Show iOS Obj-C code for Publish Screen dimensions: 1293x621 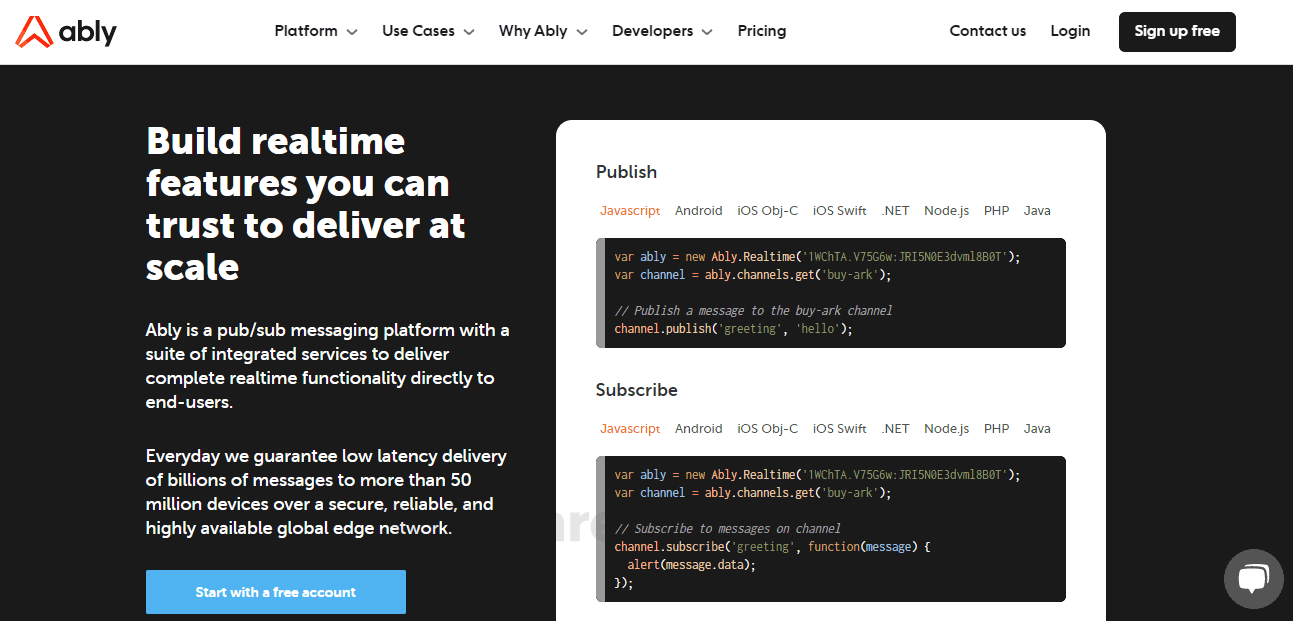click(x=767, y=210)
